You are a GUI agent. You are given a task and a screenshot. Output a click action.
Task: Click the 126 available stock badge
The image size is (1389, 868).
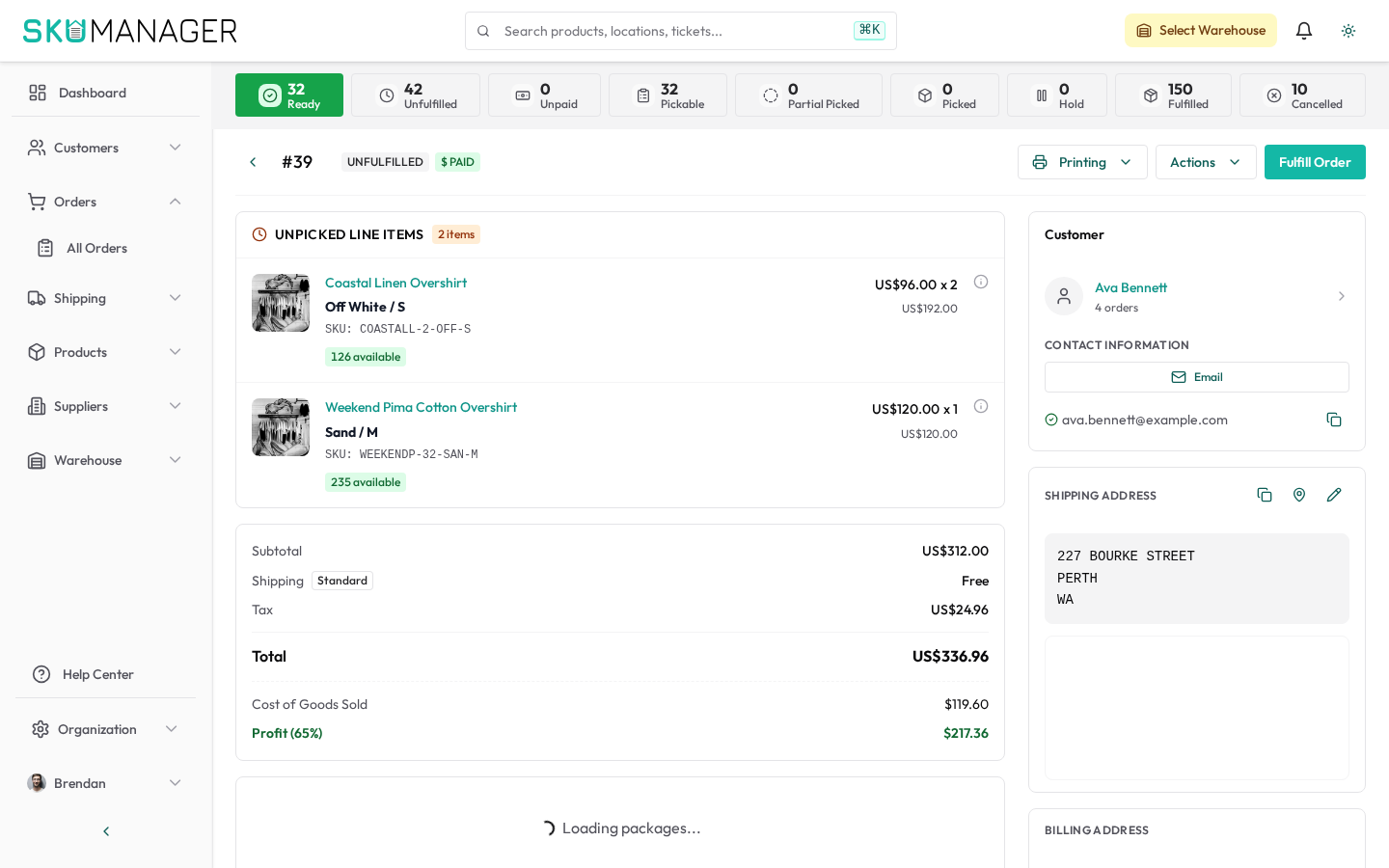pyautogui.click(x=366, y=357)
